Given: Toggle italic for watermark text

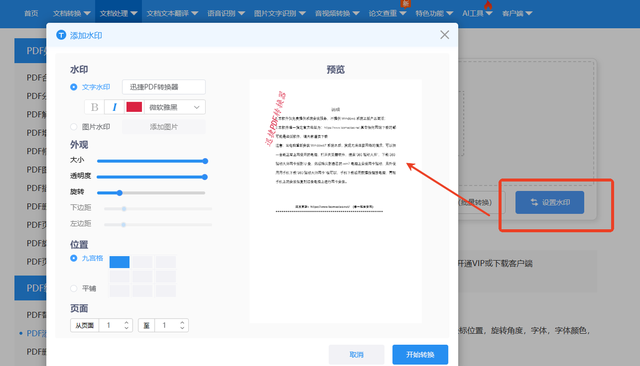Looking at the screenshot, I should pyautogui.click(x=114, y=107).
